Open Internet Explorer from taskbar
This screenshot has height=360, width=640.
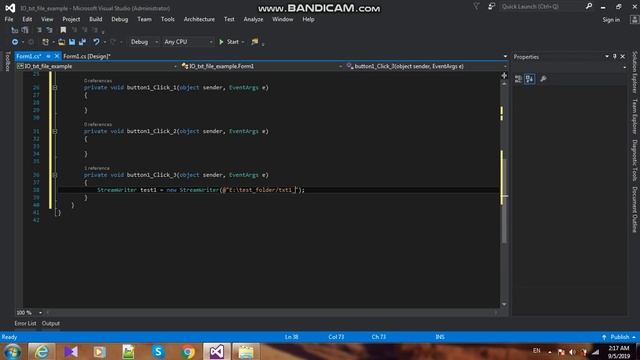(x=41, y=351)
